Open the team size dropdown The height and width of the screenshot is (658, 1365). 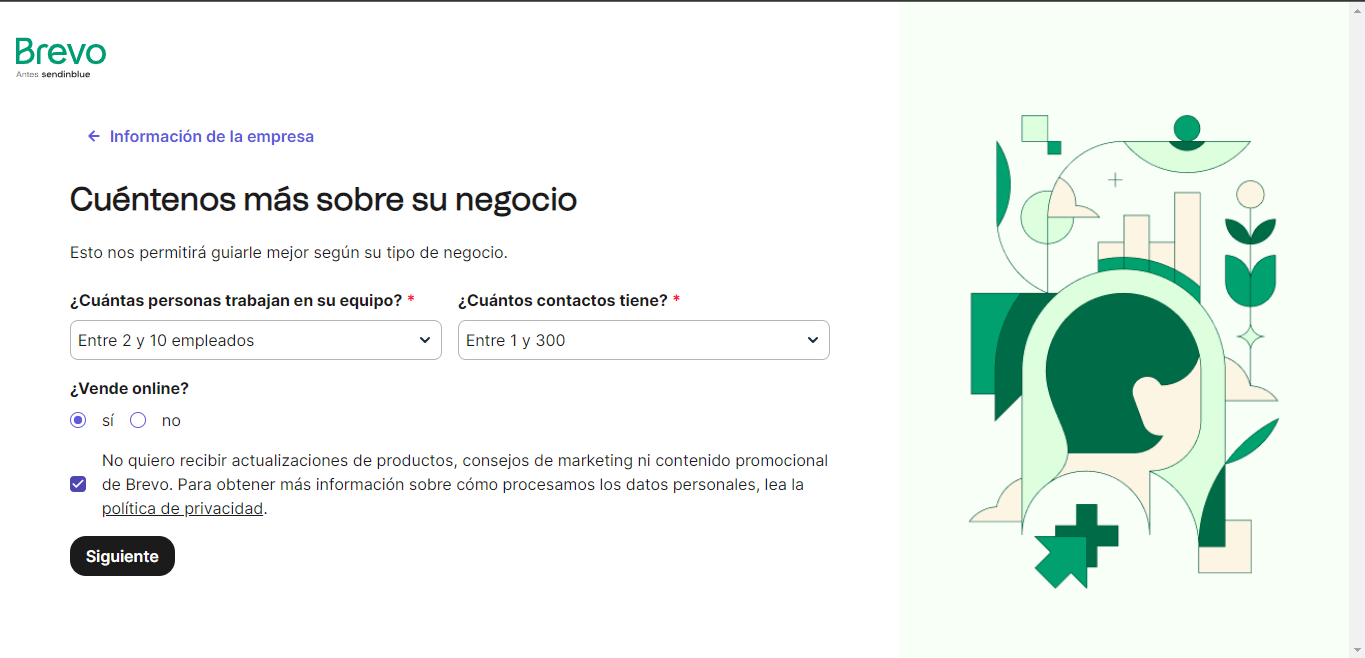[x=256, y=340]
